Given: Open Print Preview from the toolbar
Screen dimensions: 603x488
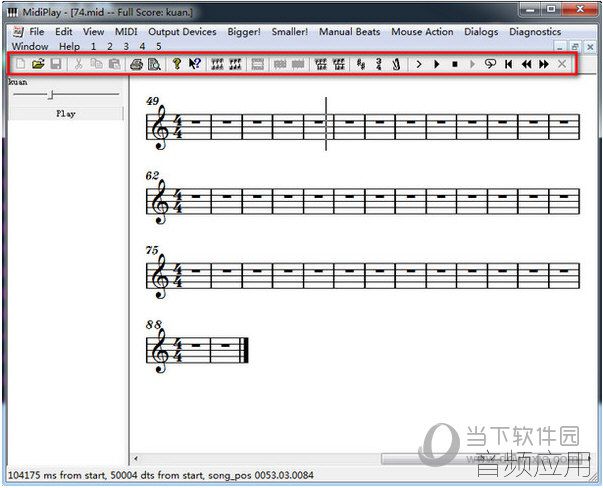Looking at the screenshot, I should point(154,64).
